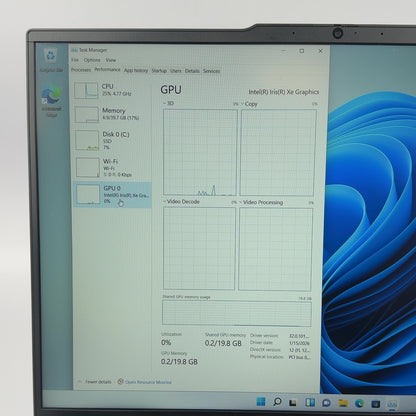Launch Microsoft Edge from the taskbar
The image size is (416, 416).
(359, 403)
